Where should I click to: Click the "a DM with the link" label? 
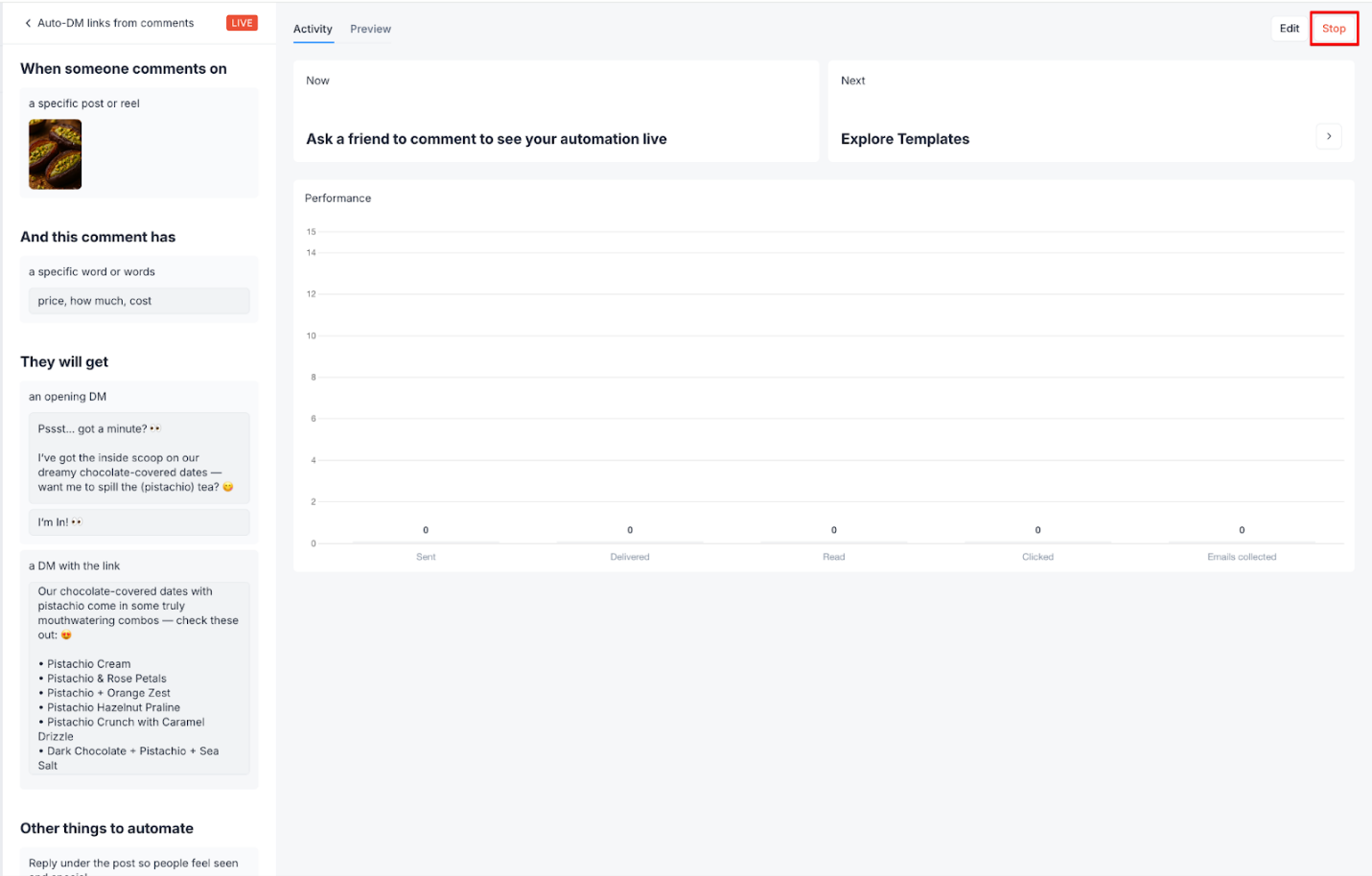pos(75,566)
